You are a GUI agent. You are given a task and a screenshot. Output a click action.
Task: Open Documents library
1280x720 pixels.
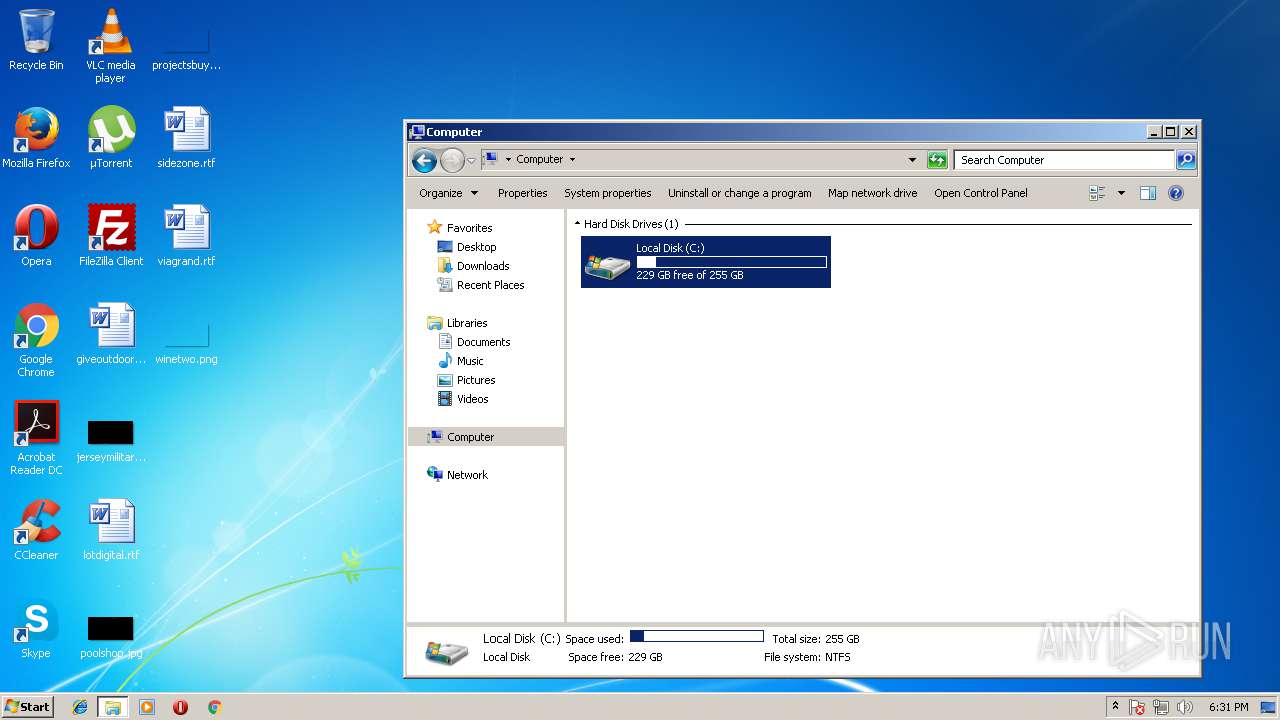[483, 342]
